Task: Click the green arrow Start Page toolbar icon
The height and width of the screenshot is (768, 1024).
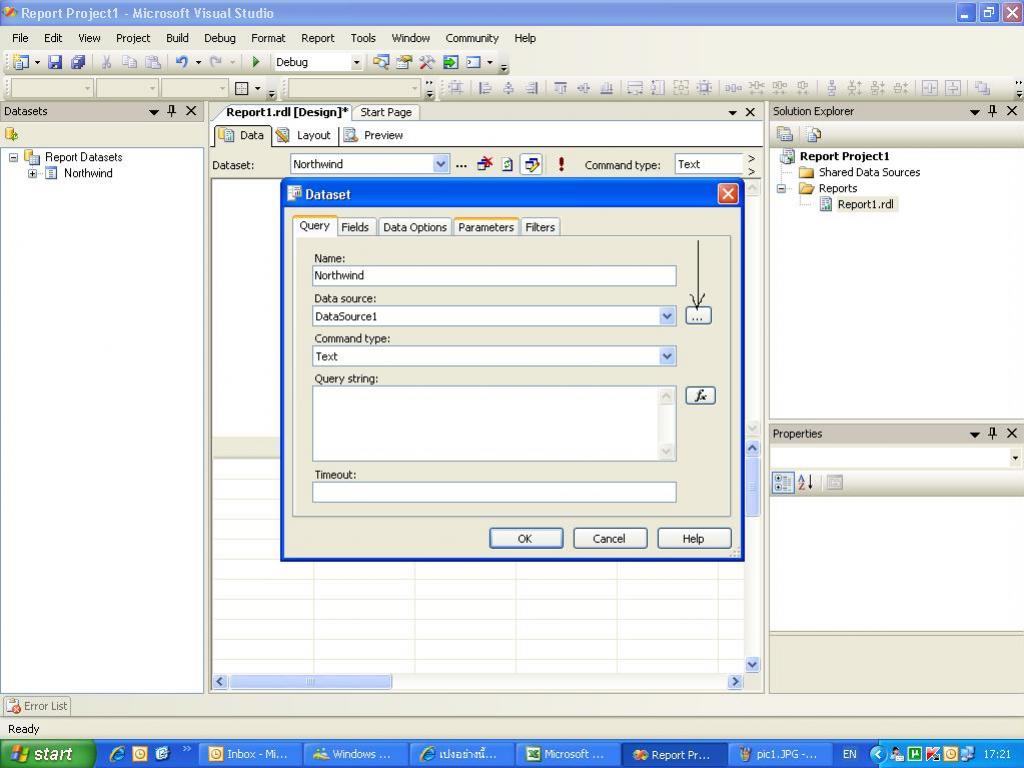Action: [451, 62]
